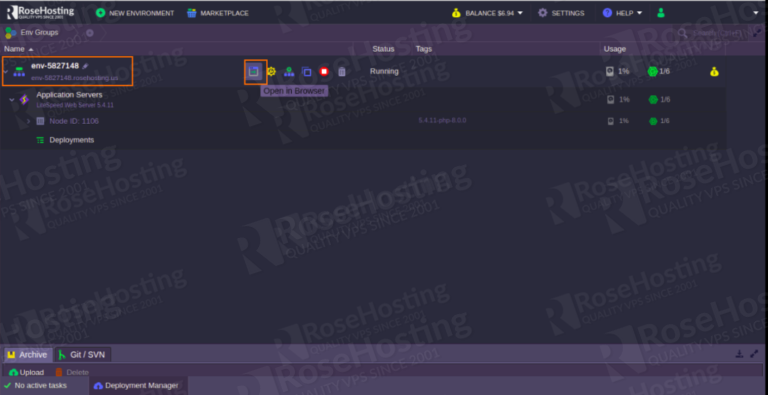Open the Balance $6.94 dropdown
The image size is (768, 395).
(487, 13)
